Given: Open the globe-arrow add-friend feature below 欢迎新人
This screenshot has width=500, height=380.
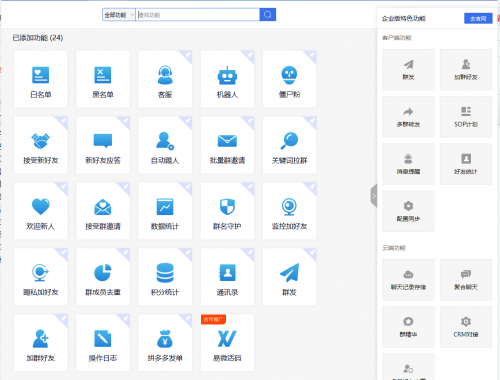Looking at the screenshot, I should pyautogui.click(x=41, y=277).
